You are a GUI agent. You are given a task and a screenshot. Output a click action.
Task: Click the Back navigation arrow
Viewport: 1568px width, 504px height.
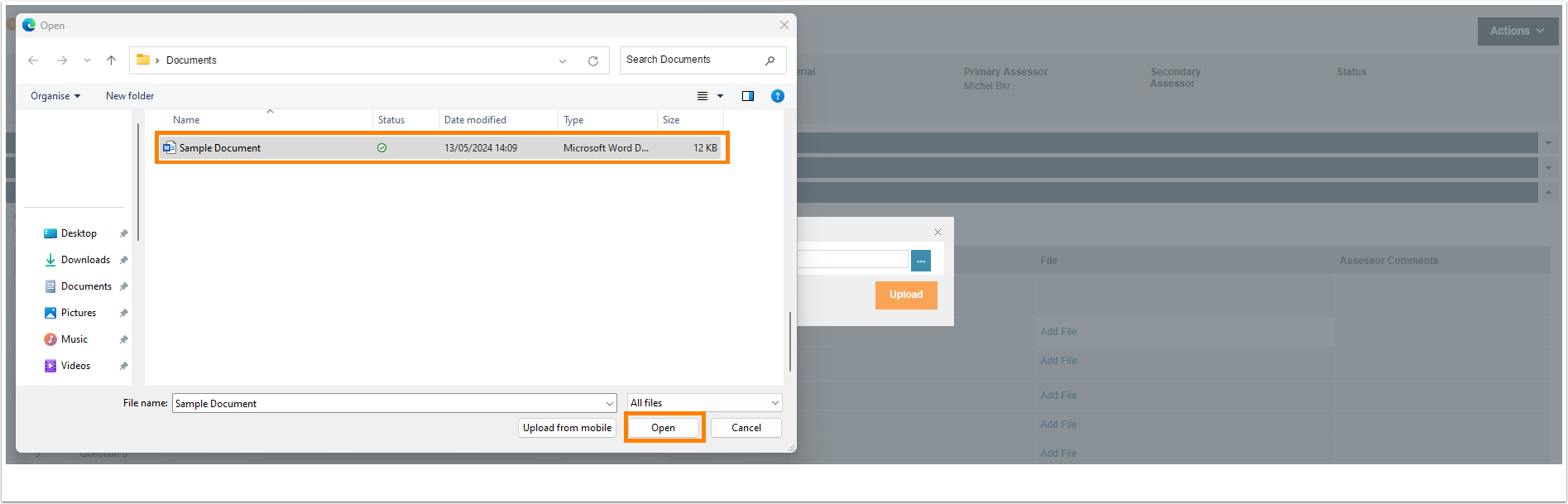(x=33, y=60)
